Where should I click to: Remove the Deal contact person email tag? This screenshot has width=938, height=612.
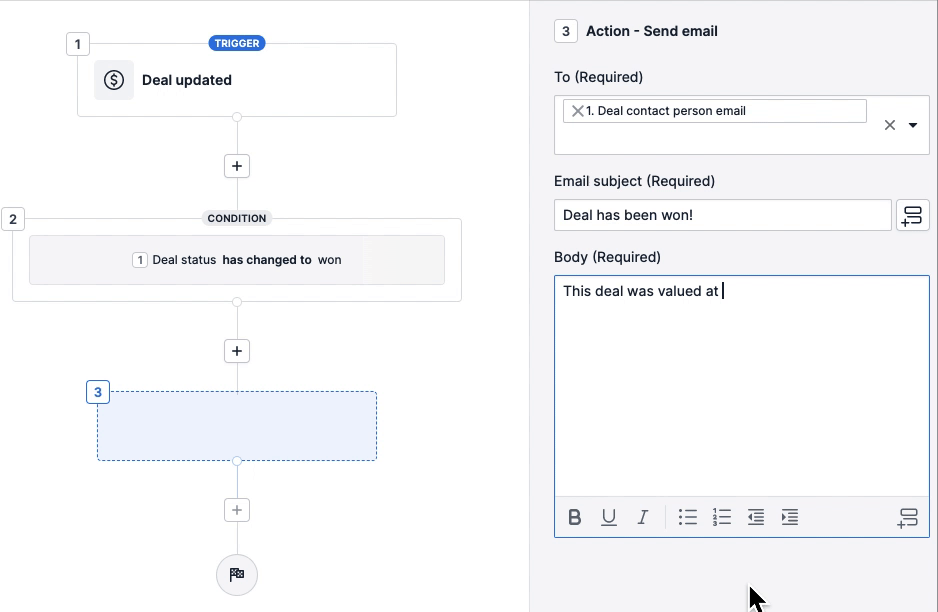(577, 111)
